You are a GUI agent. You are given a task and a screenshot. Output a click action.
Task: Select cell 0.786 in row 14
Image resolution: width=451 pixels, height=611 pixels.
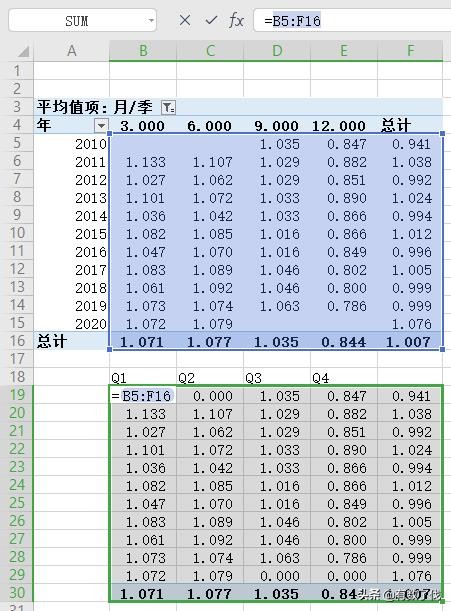(x=344, y=306)
